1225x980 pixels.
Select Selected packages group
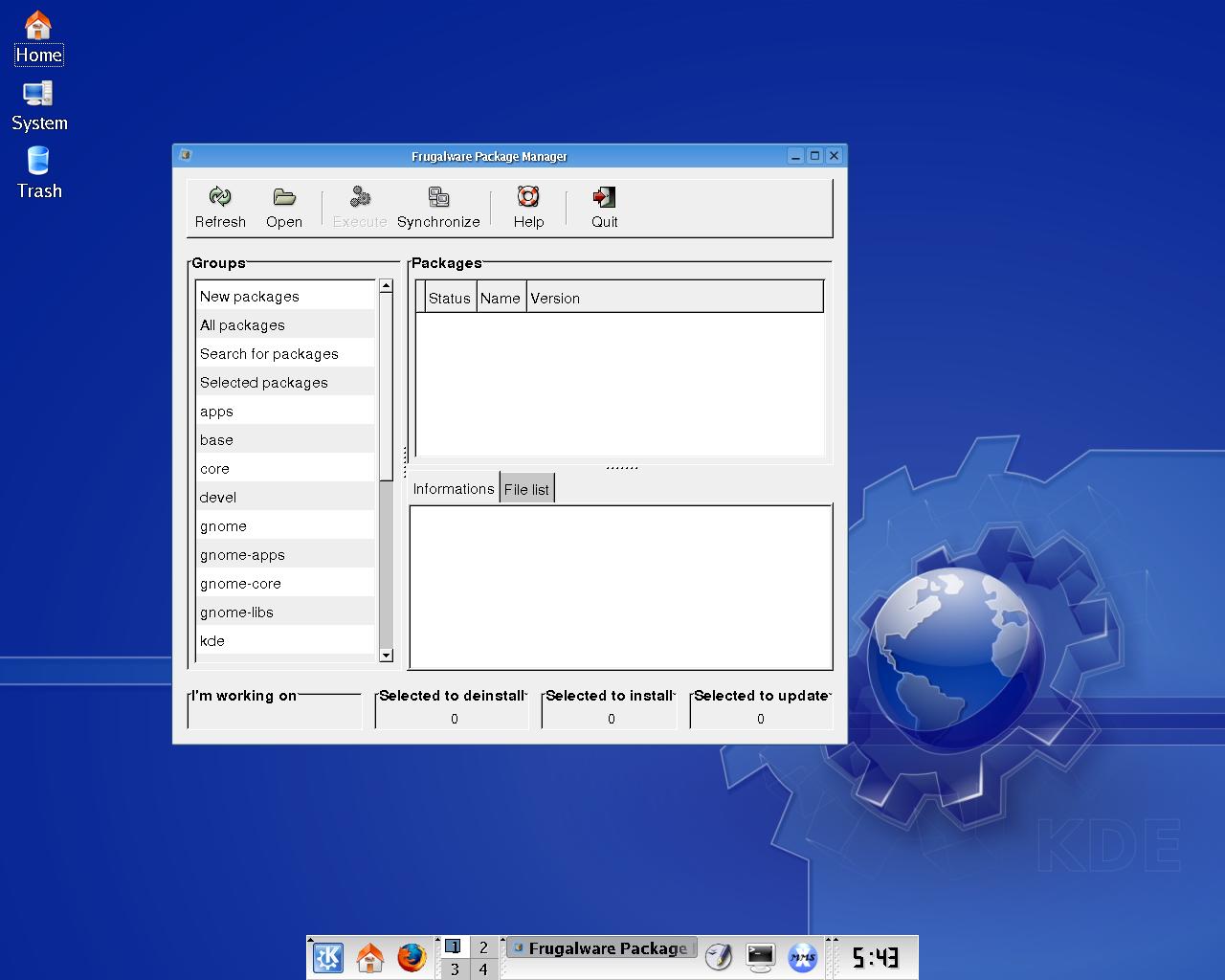(285, 383)
